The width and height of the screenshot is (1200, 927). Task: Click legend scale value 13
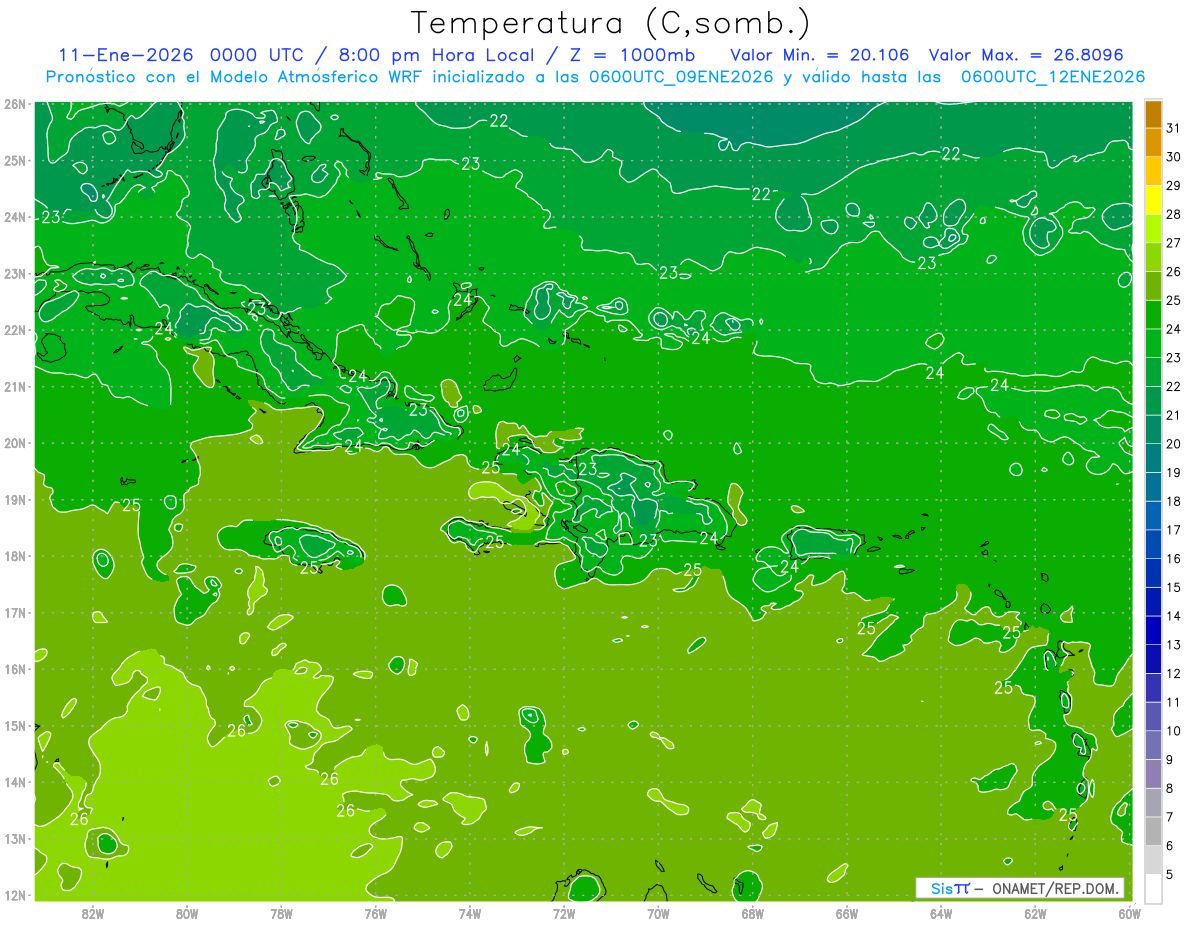[x=1174, y=645]
